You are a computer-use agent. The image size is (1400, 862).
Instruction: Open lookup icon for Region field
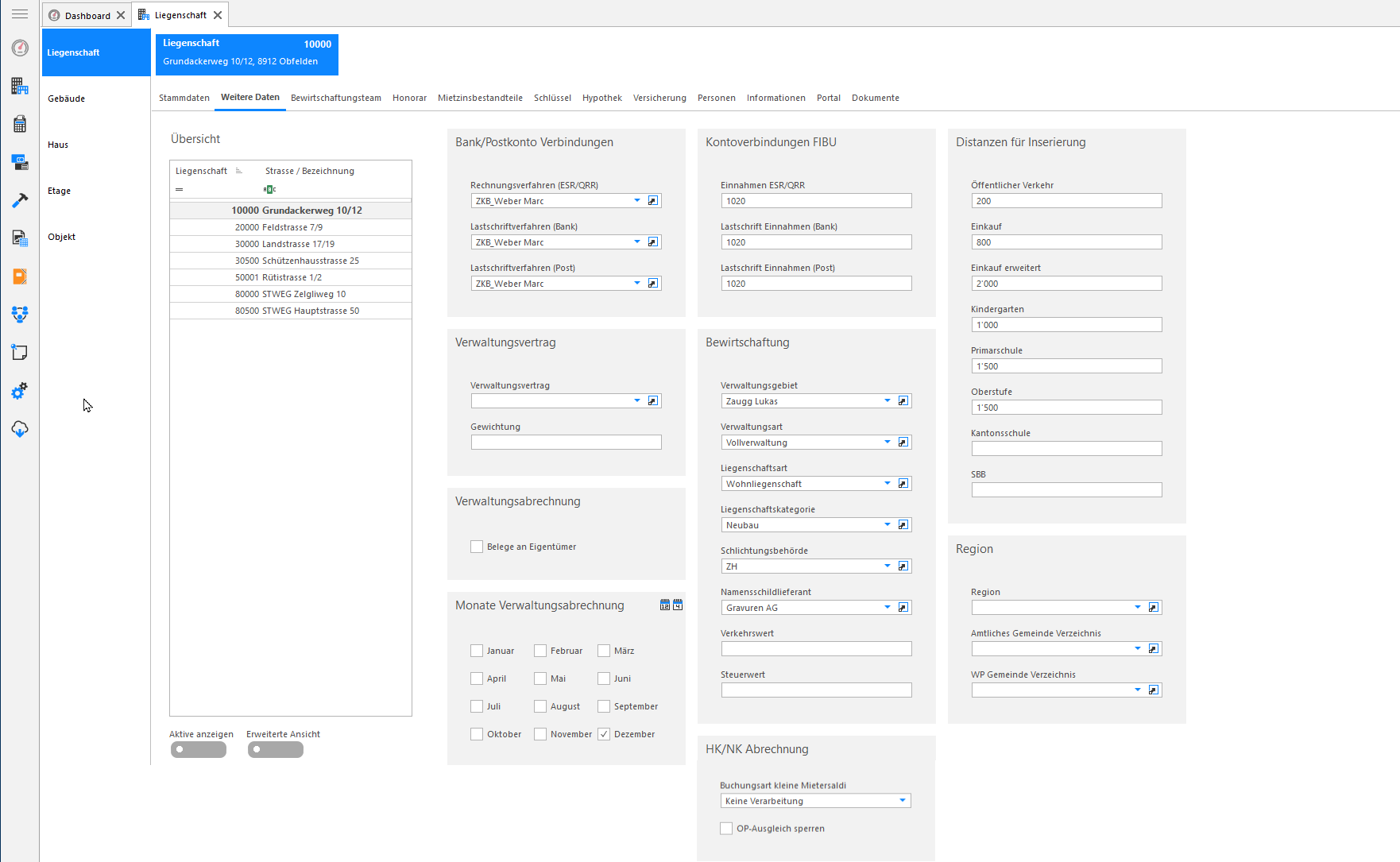click(x=1154, y=608)
